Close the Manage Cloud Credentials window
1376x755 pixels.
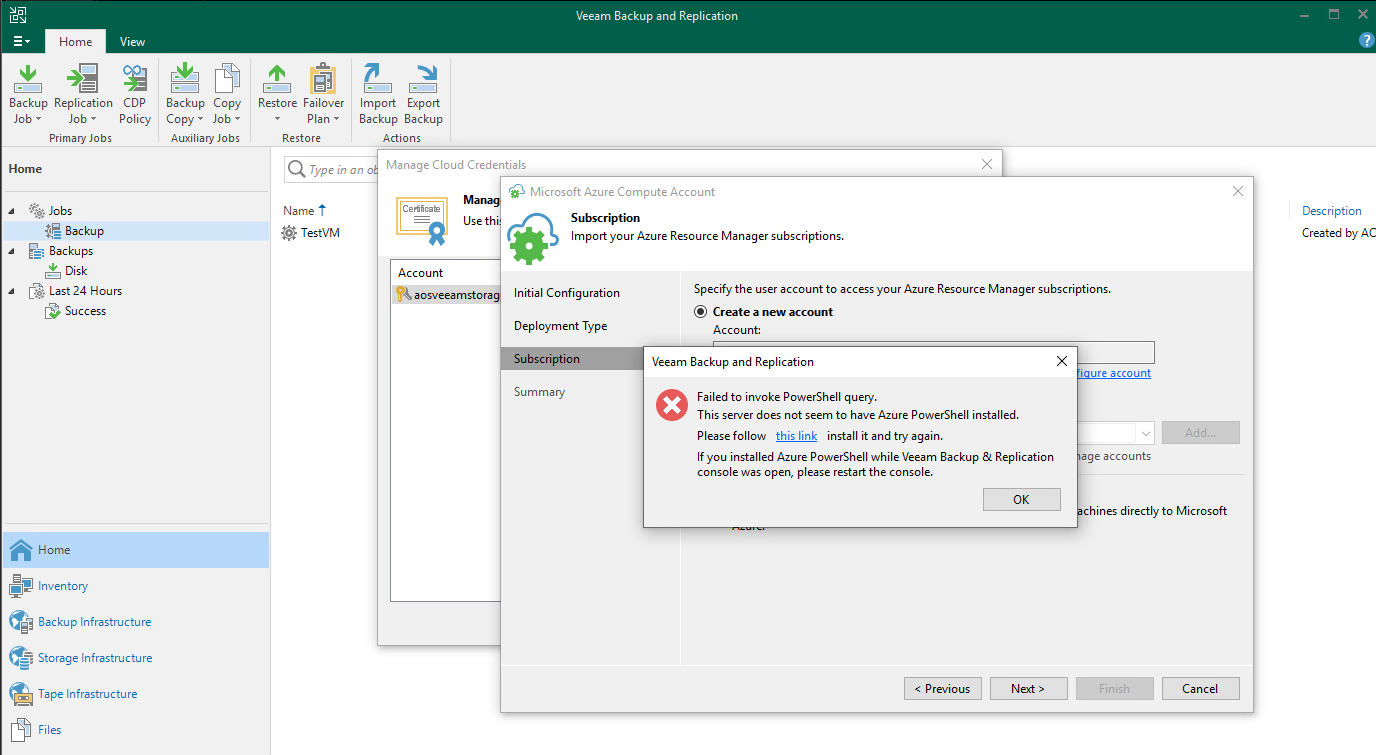(x=986, y=164)
